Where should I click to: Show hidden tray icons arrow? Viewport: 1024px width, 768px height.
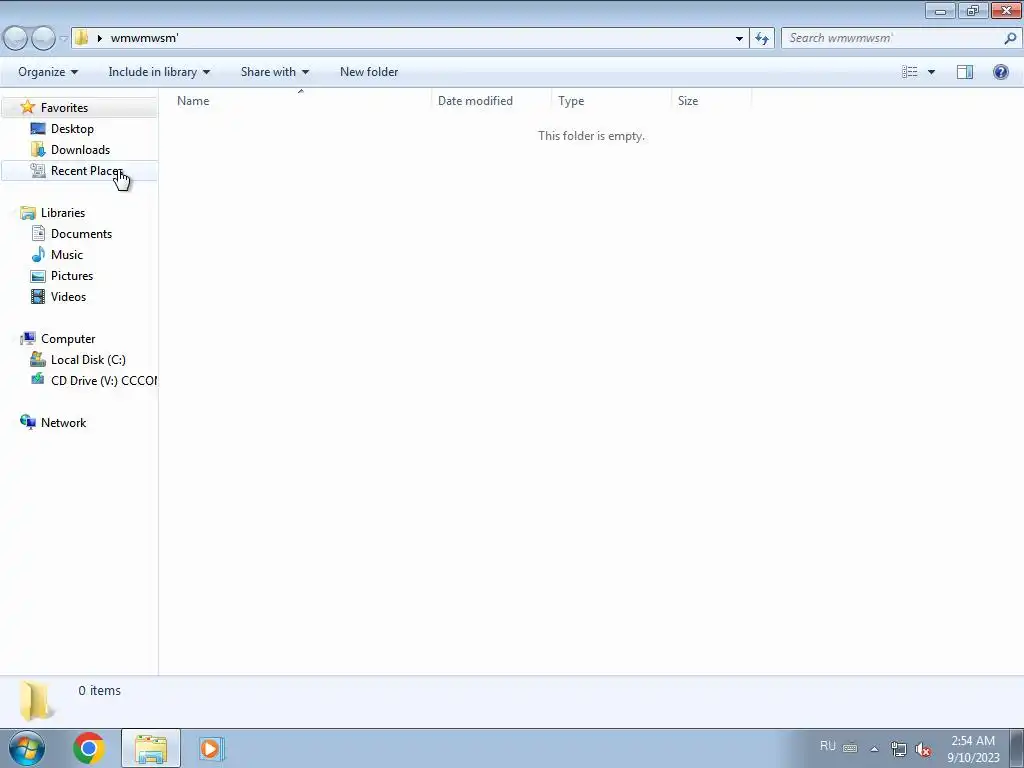(x=874, y=749)
